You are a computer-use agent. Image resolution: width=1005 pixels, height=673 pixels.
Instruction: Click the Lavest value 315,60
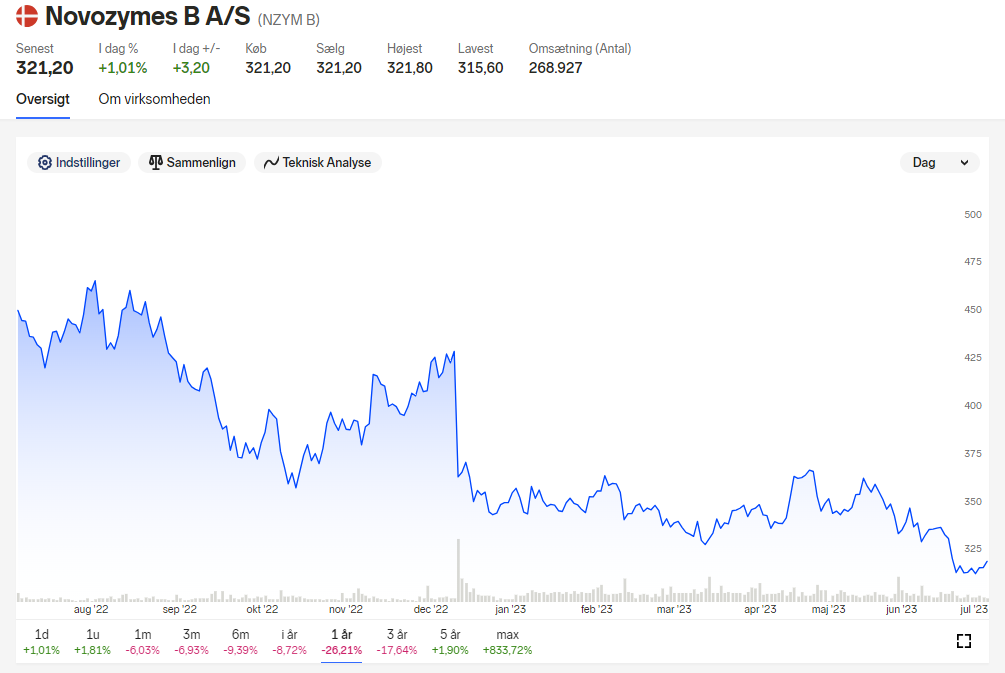(481, 68)
